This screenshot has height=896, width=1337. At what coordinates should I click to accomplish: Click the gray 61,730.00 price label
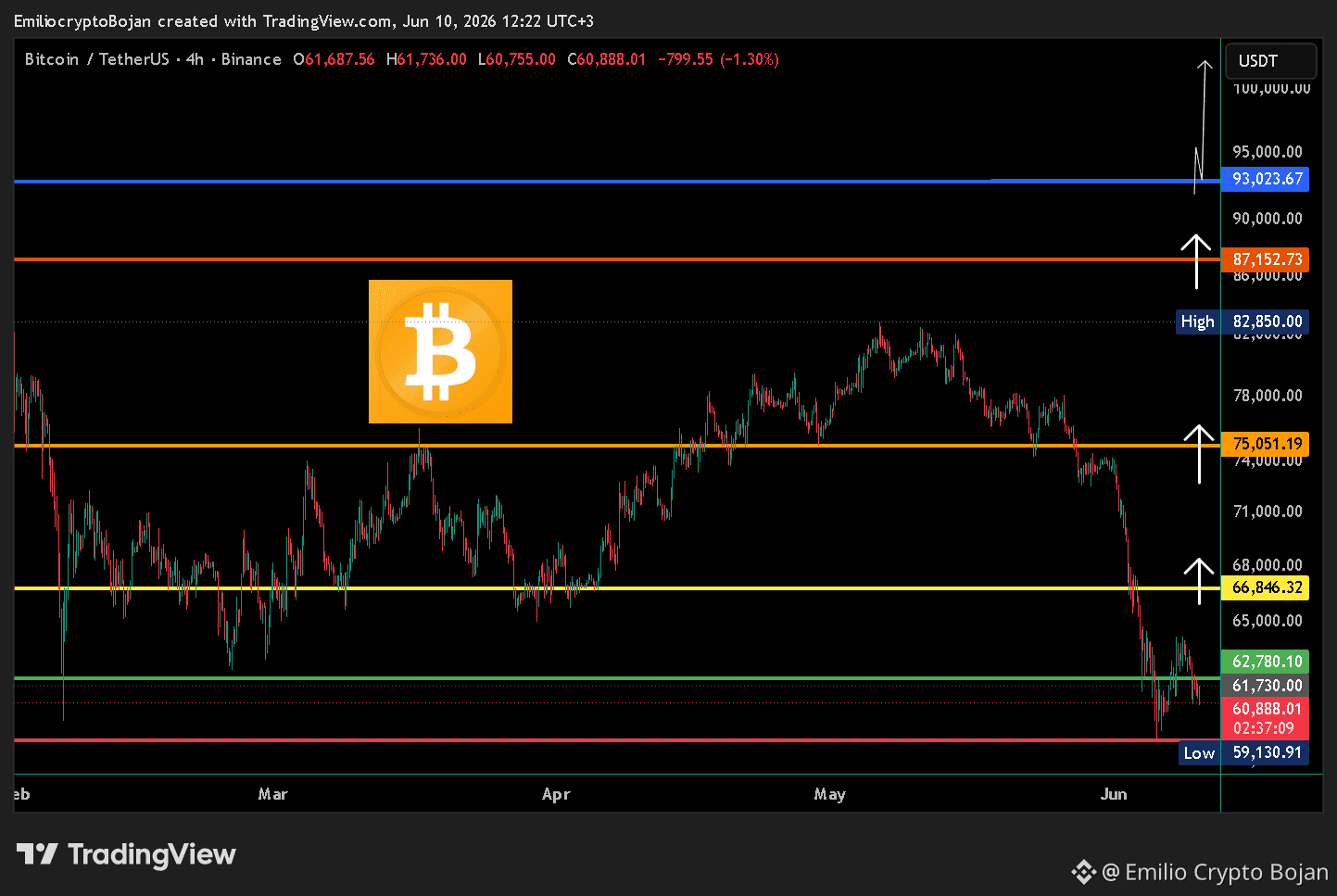pos(1266,686)
